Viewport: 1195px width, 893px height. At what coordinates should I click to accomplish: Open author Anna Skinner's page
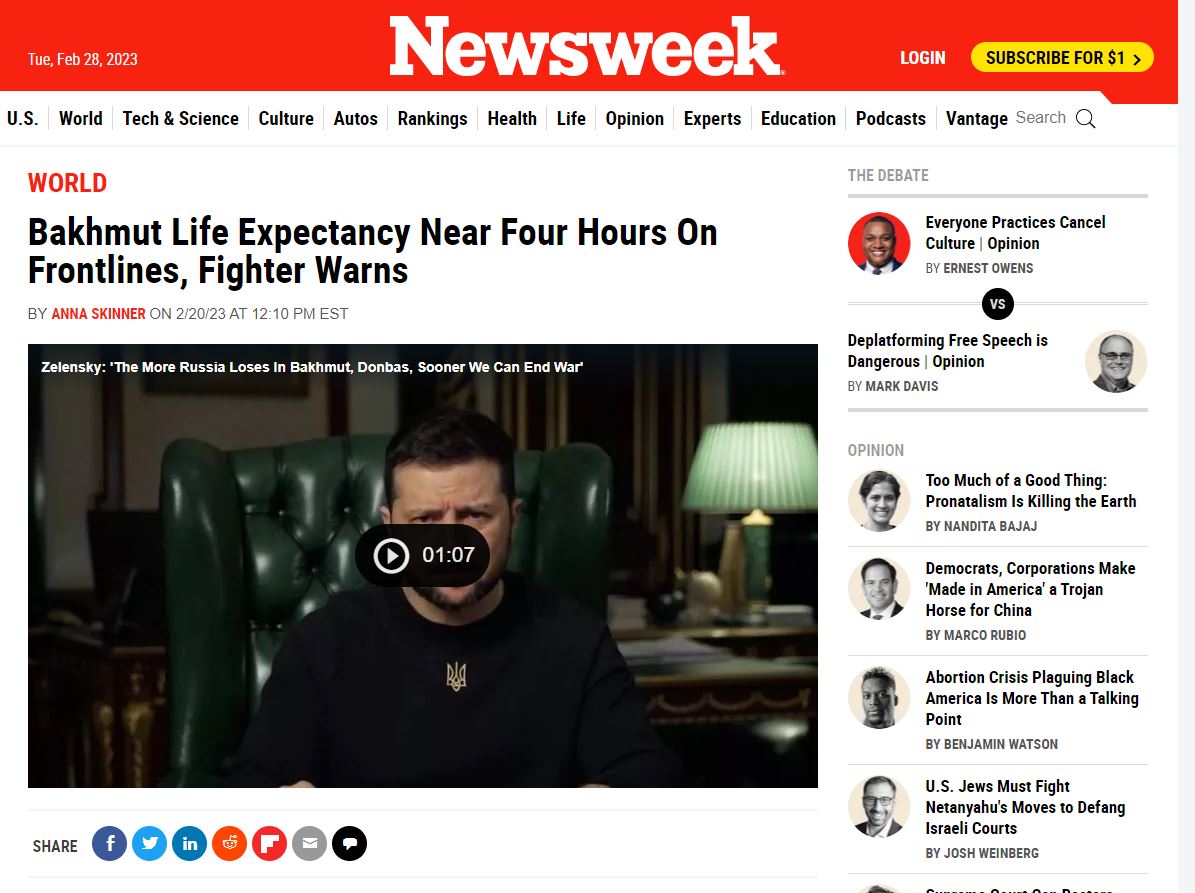click(x=98, y=314)
